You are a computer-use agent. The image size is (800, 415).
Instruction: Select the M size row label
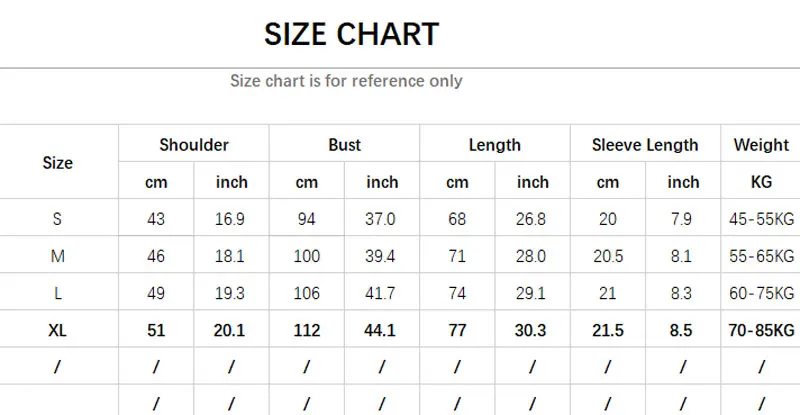point(58,256)
